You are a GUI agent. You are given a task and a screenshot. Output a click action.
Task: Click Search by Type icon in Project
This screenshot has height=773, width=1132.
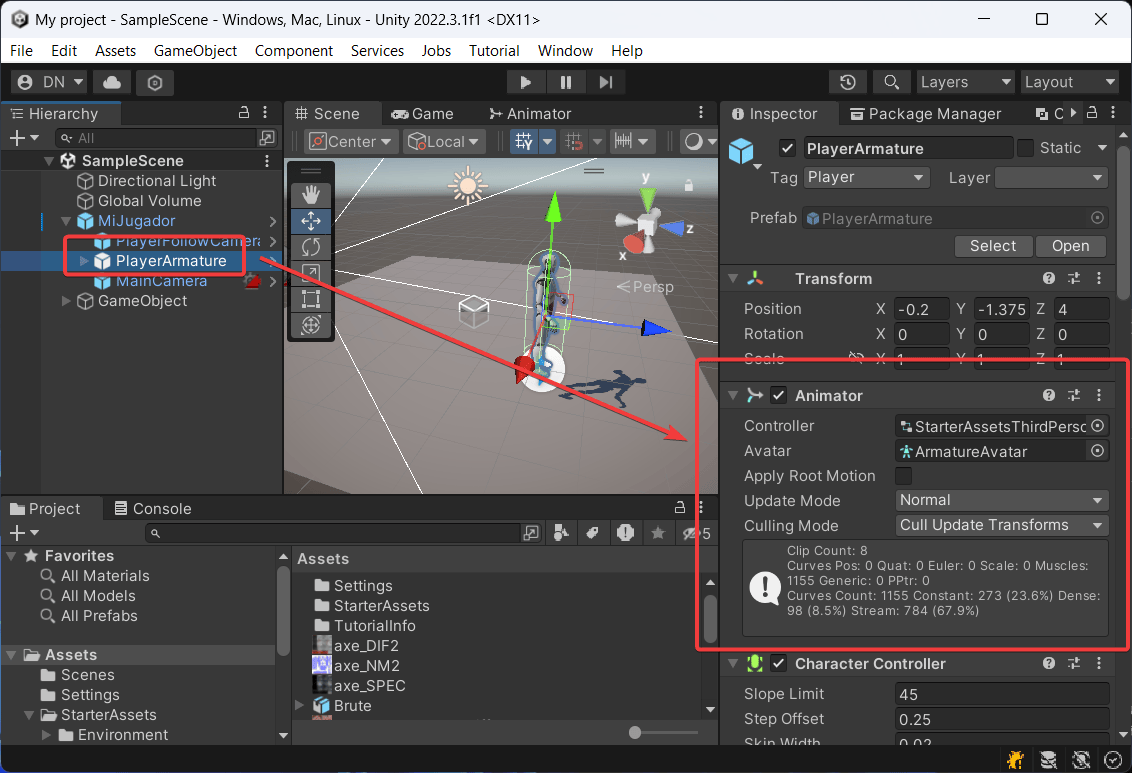561,533
